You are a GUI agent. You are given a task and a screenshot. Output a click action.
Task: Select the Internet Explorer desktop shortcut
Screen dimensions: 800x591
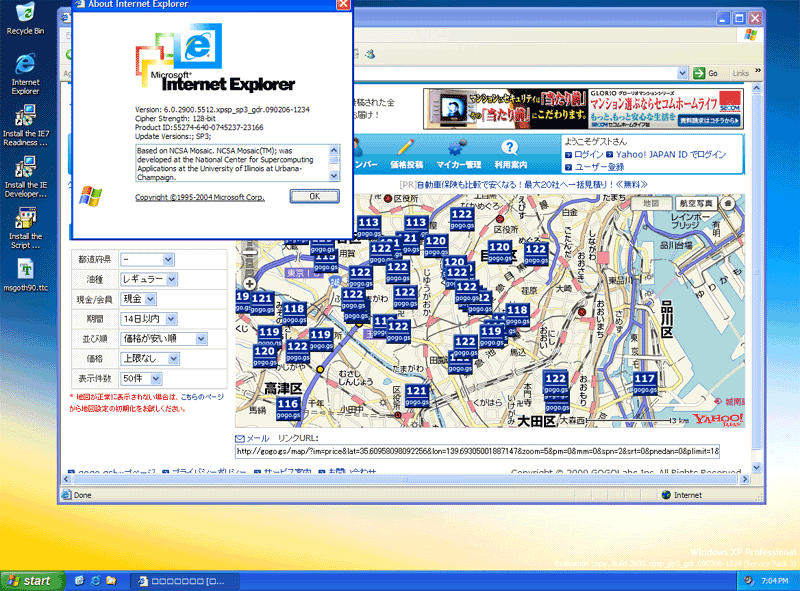tap(25, 74)
